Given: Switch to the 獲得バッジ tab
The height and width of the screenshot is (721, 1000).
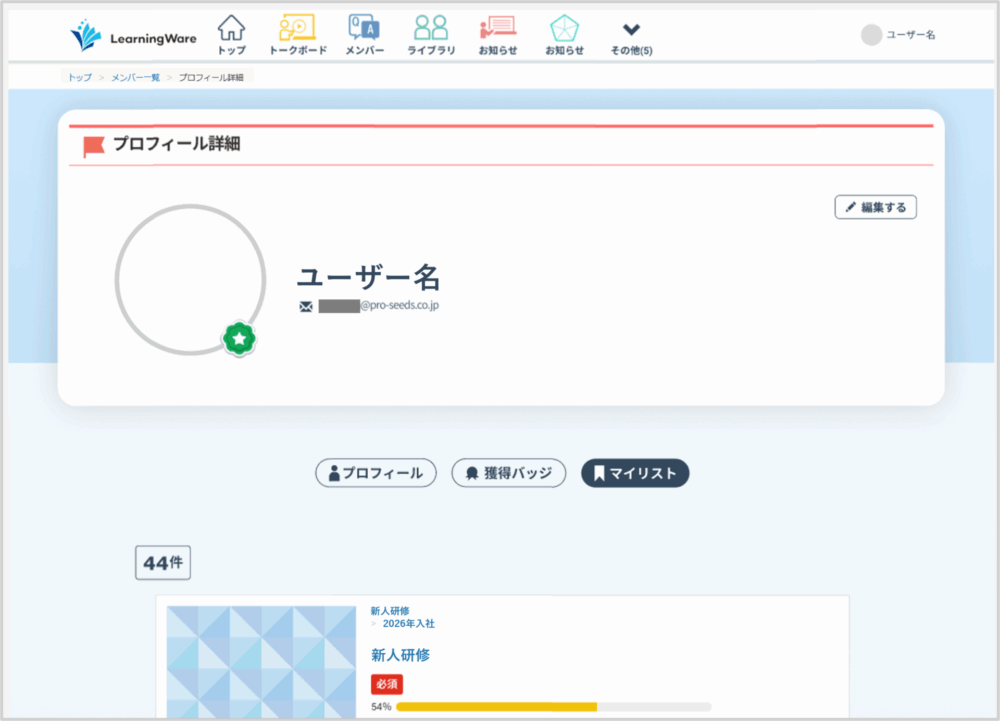Looking at the screenshot, I should tap(509, 473).
